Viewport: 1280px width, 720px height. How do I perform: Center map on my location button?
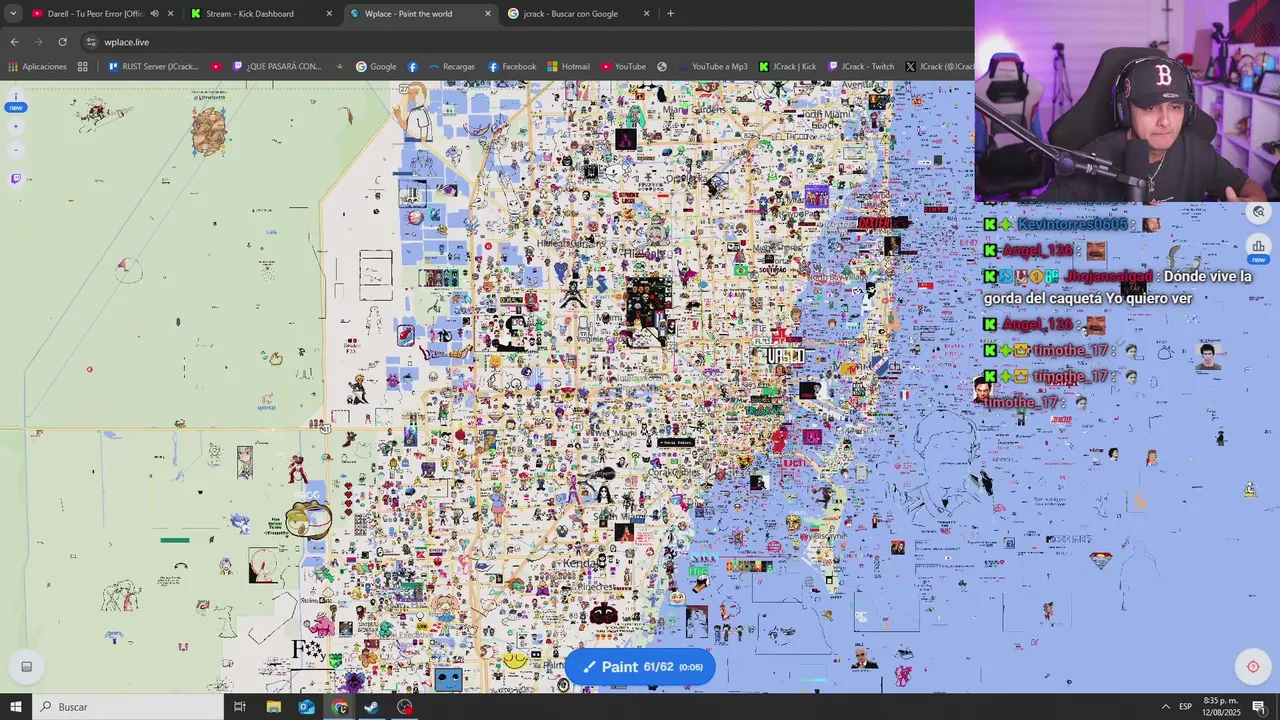1253,667
